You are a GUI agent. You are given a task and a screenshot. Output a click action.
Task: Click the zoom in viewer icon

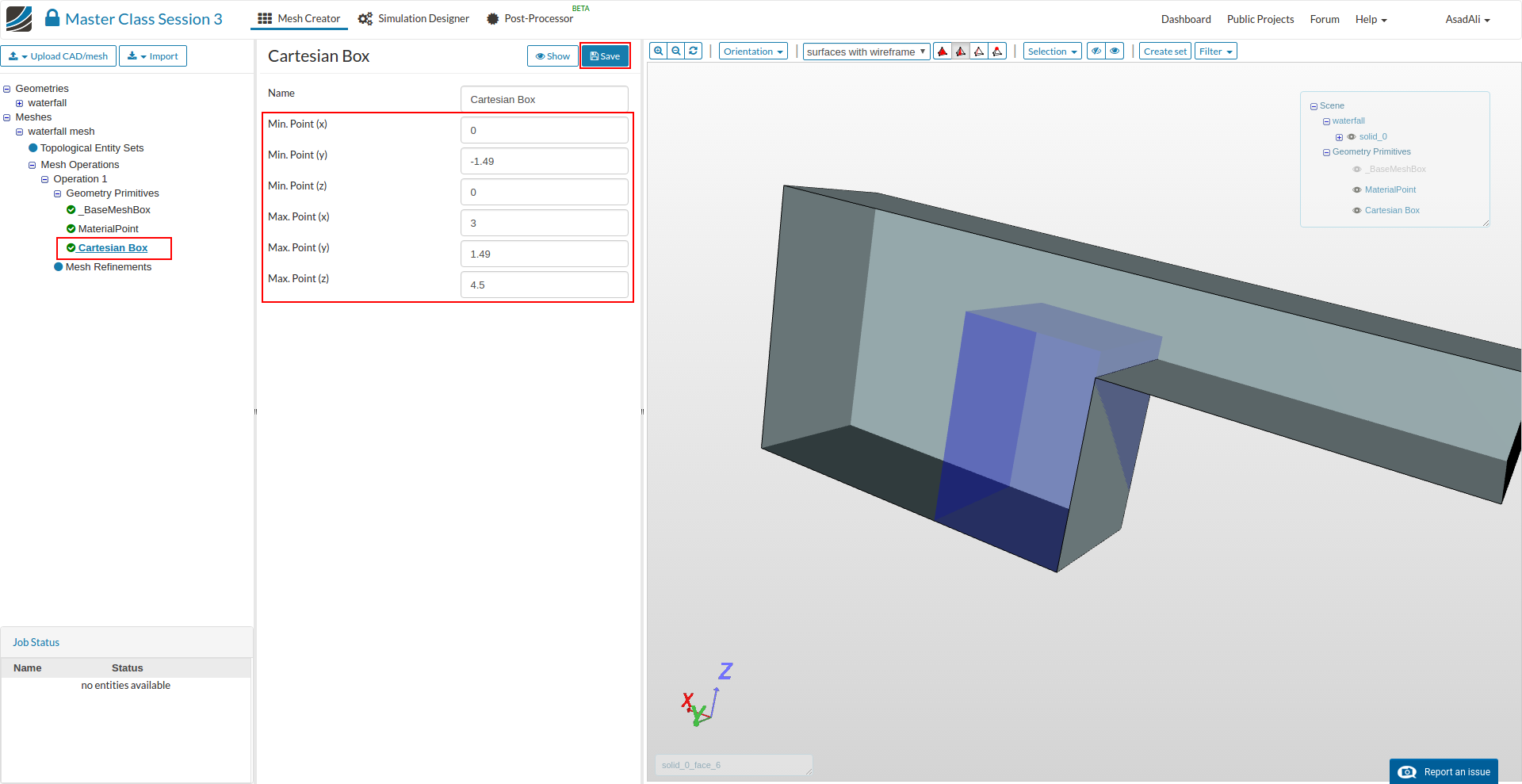658,52
